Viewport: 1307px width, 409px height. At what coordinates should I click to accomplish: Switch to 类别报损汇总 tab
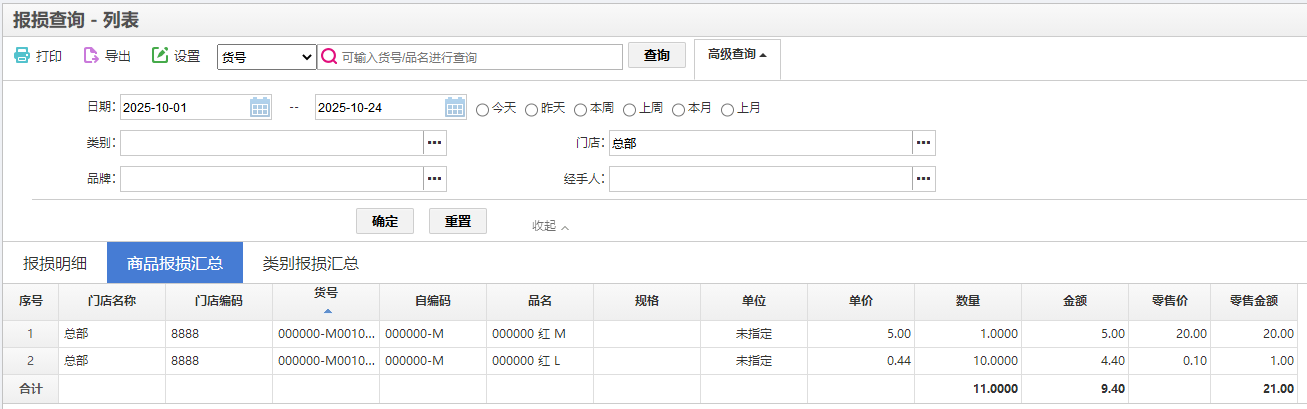[310, 264]
